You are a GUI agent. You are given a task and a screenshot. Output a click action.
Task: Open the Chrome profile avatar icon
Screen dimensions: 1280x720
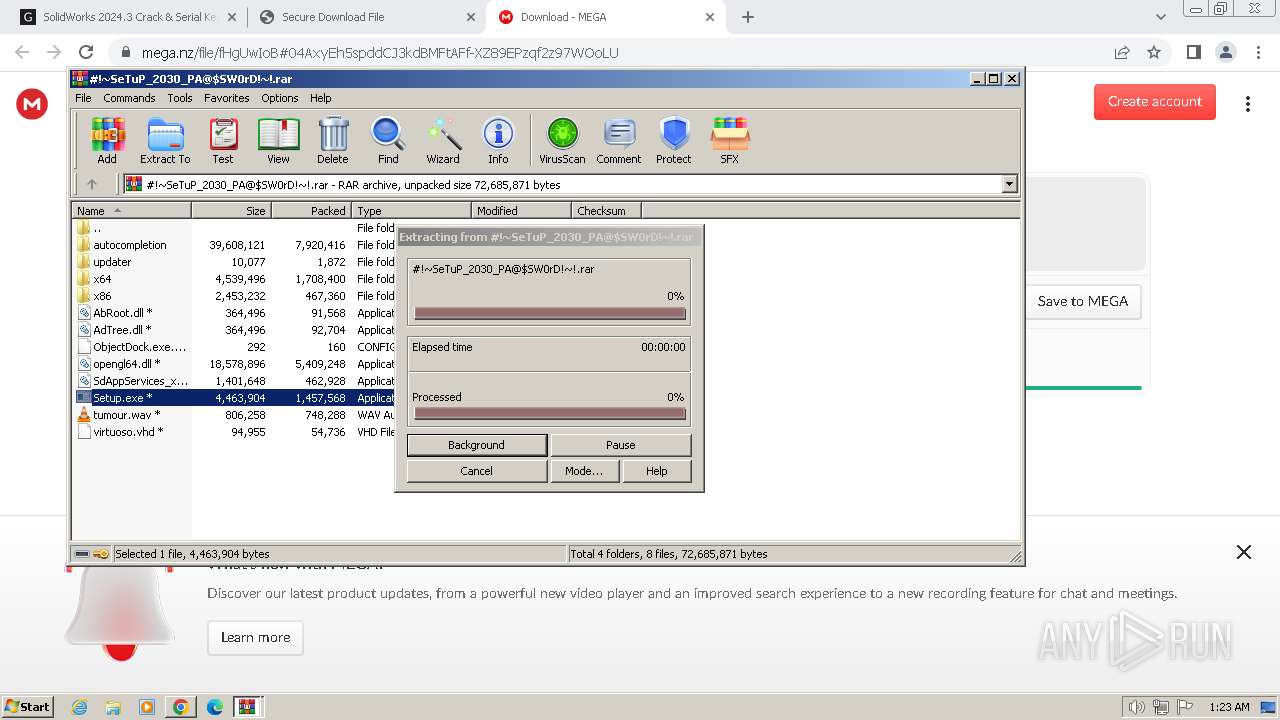pyautogui.click(x=1225, y=52)
